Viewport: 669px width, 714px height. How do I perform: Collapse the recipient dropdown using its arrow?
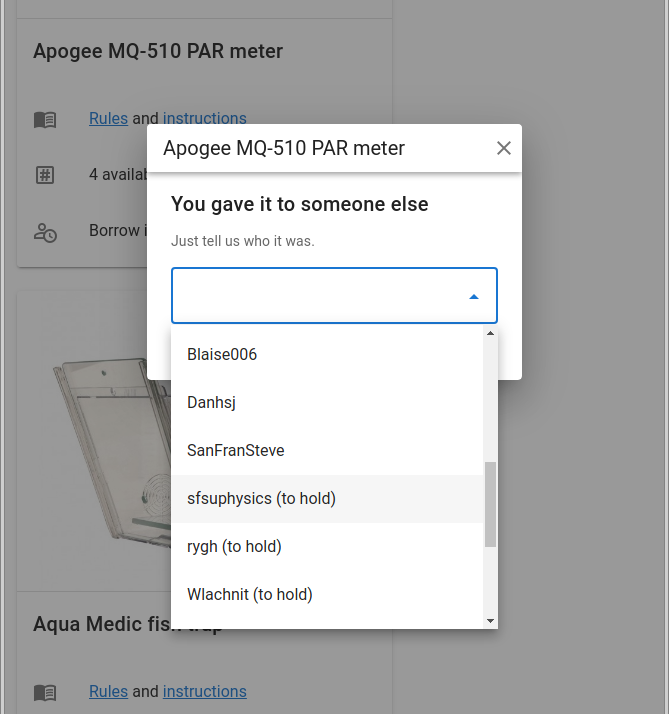[474, 297]
